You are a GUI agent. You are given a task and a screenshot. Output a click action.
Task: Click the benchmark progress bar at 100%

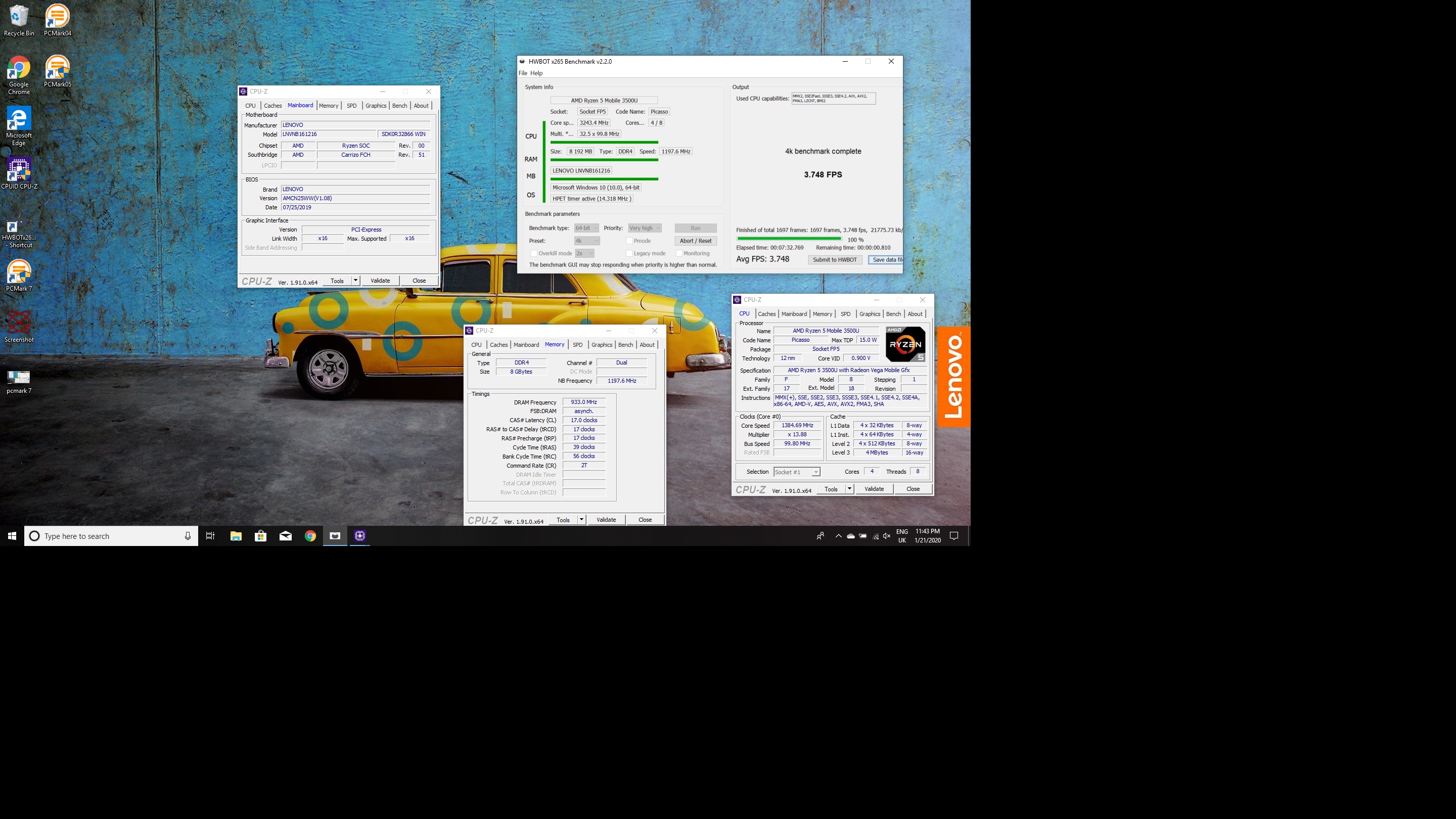pos(789,239)
